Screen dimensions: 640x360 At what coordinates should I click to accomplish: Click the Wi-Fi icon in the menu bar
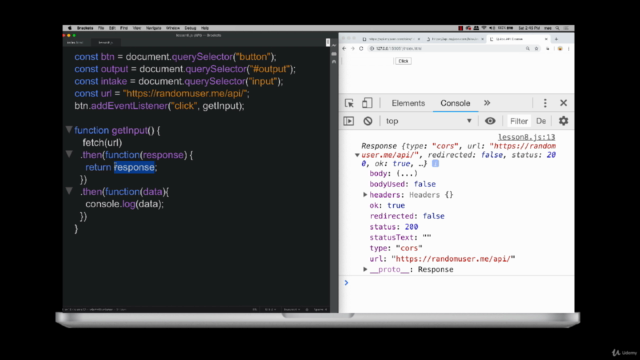tap(484, 28)
